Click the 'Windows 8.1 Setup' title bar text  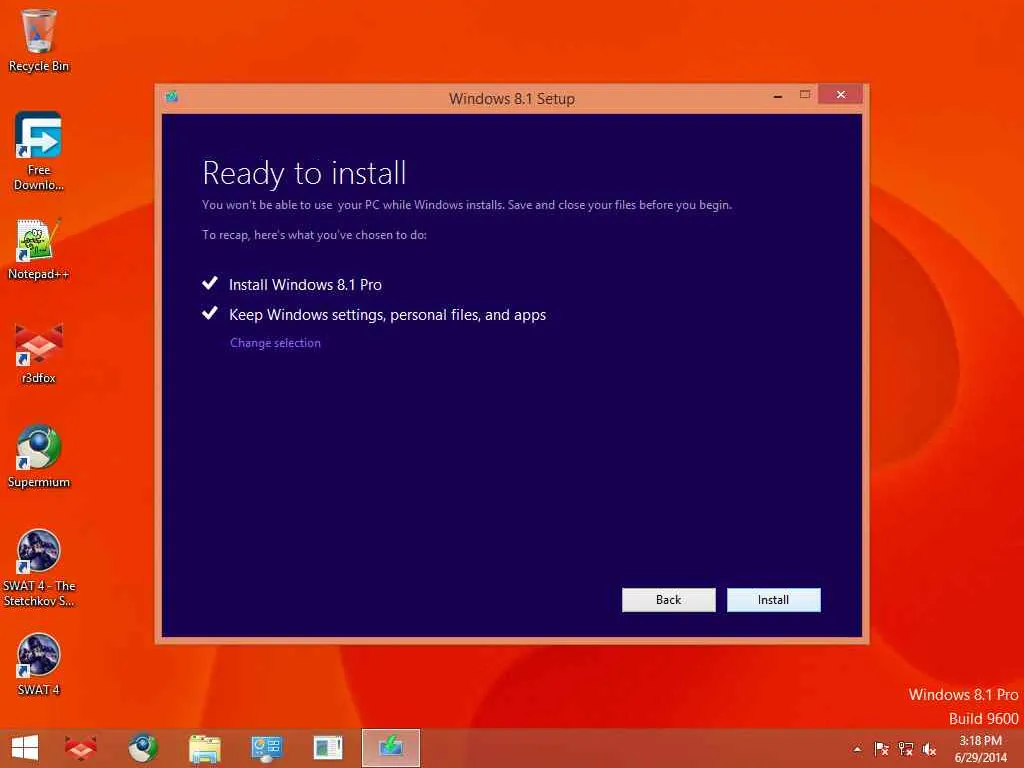coord(512,99)
